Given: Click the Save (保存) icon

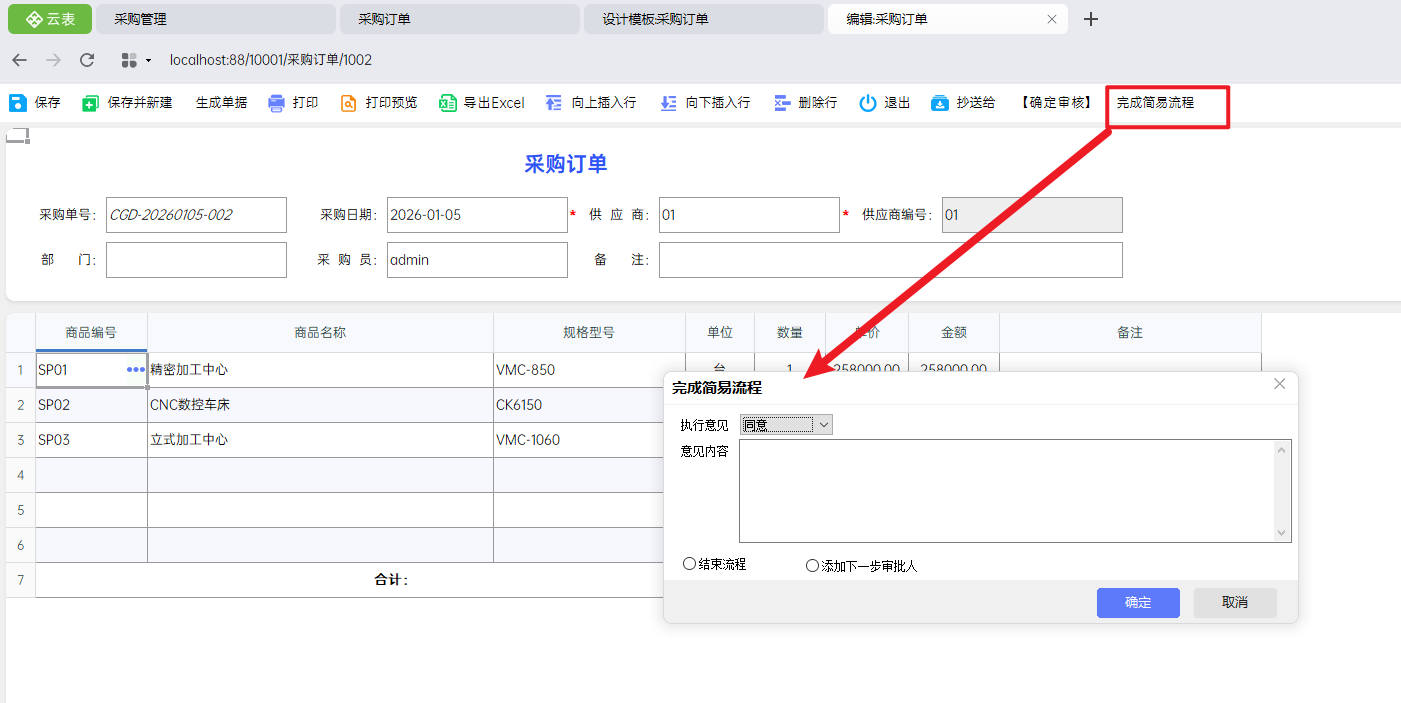Looking at the screenshot, I should (18, 103).
